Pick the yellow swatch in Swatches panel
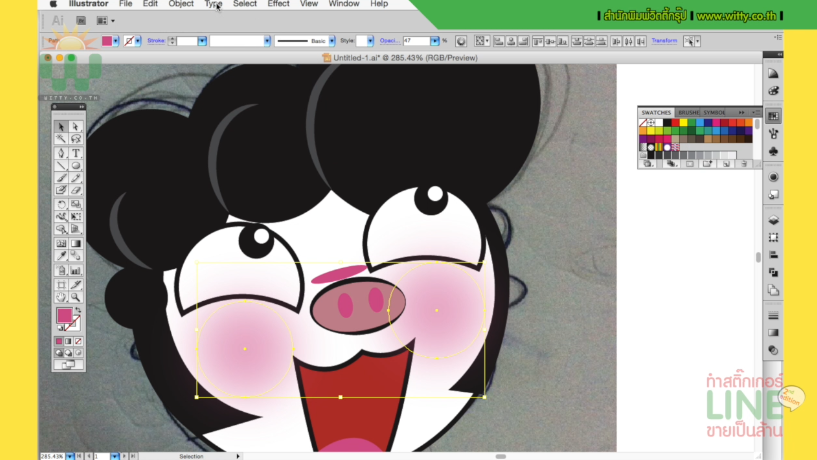Viewport: 817px width, 460px height. click(x=683, y=123)
